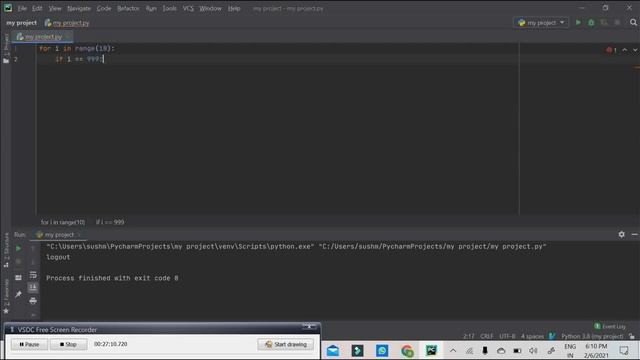Start debugging with the bug icon
Screen dimensions: 640x360
click(x=591, y=23)
